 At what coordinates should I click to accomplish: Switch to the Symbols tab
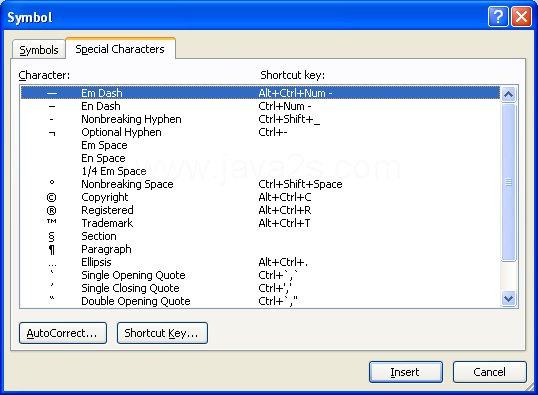click(39, 50)
